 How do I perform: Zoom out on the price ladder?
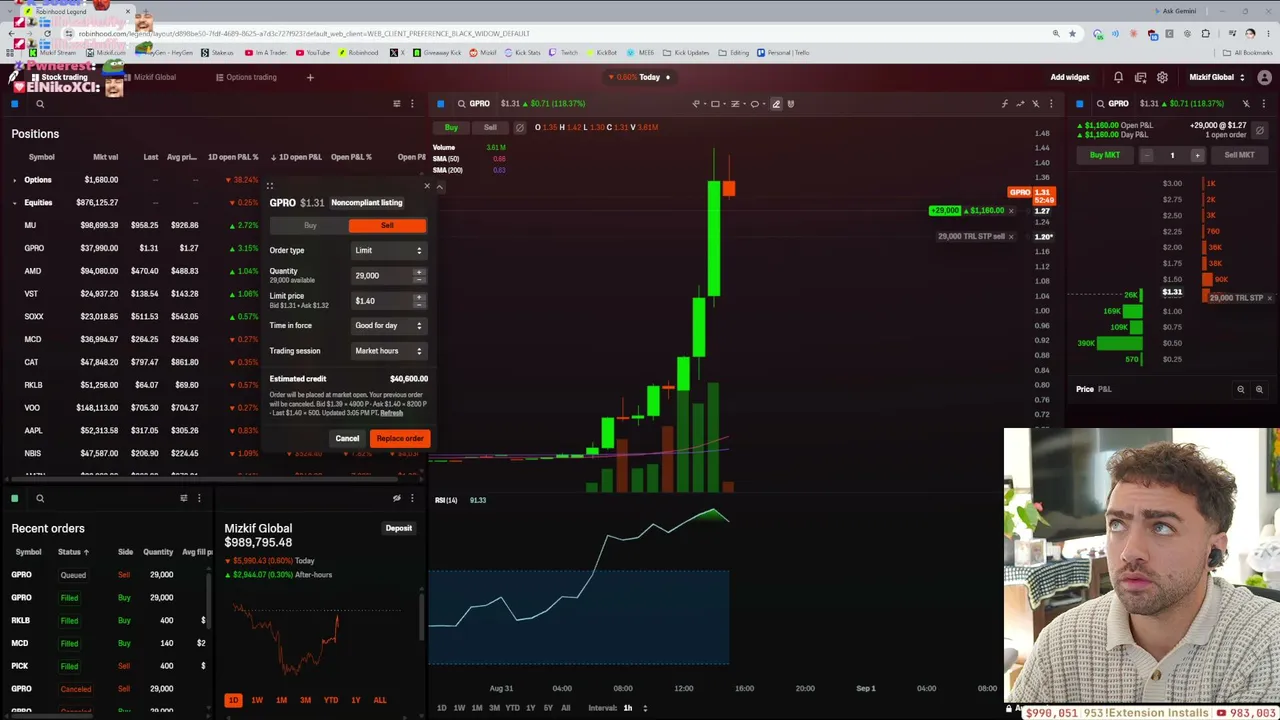point(1241,389)
